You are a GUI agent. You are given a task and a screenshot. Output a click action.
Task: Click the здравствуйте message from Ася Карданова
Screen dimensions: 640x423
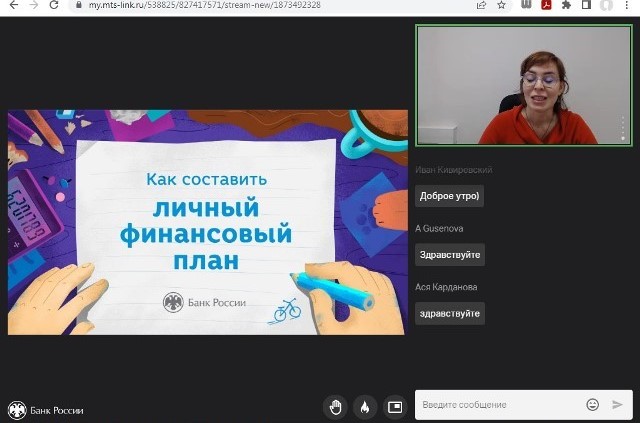(450, 314)
